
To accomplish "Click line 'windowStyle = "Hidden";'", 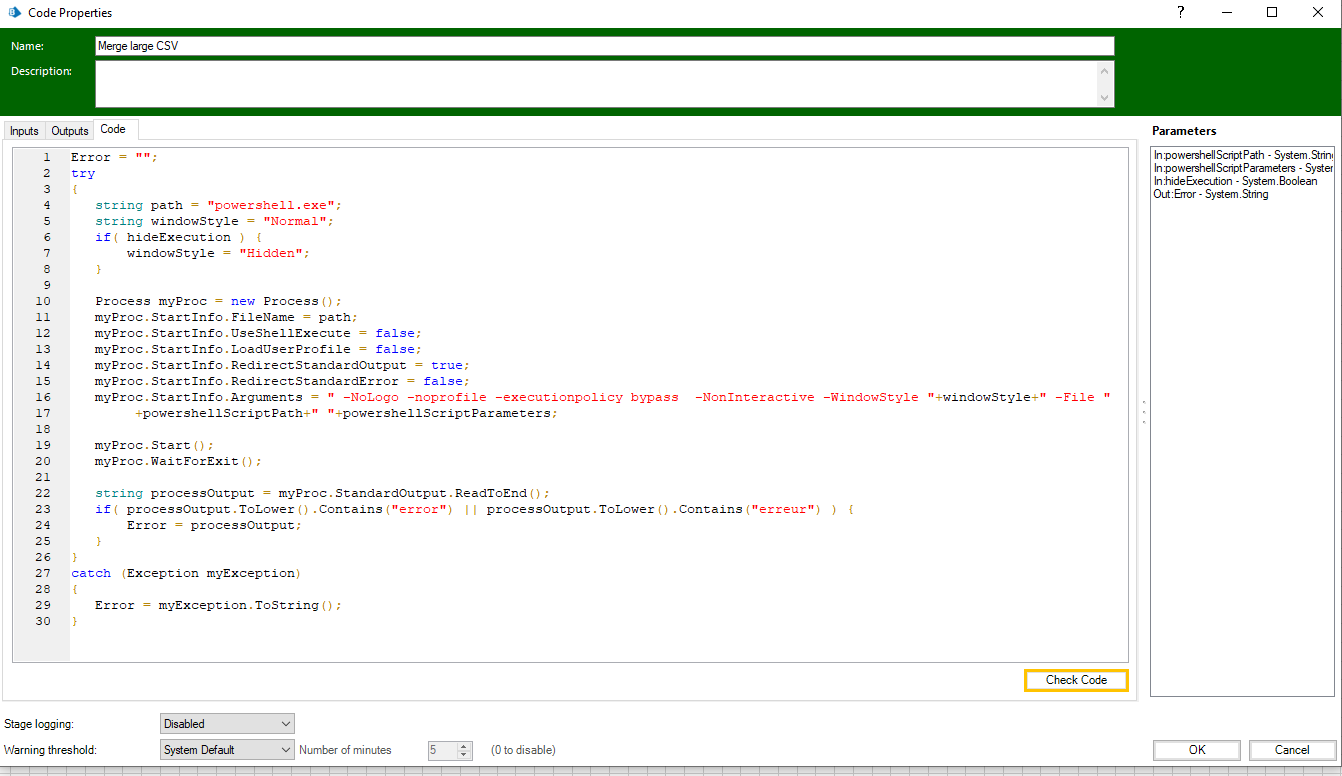I will click(x=218, y=253).
